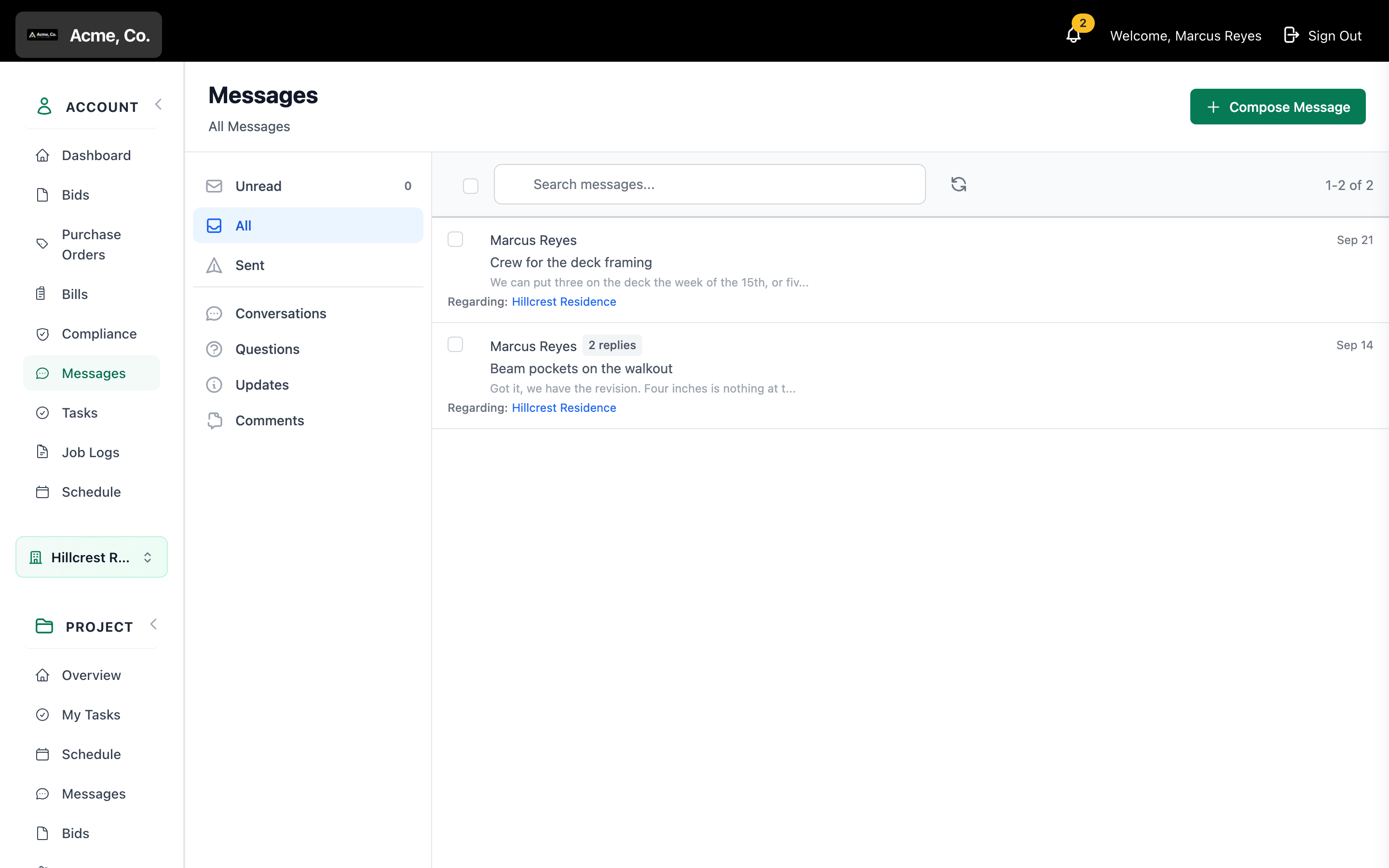This screenshot has height=868, width=1389.
Task: Click the Comments bubble icon
Action: 214,421
